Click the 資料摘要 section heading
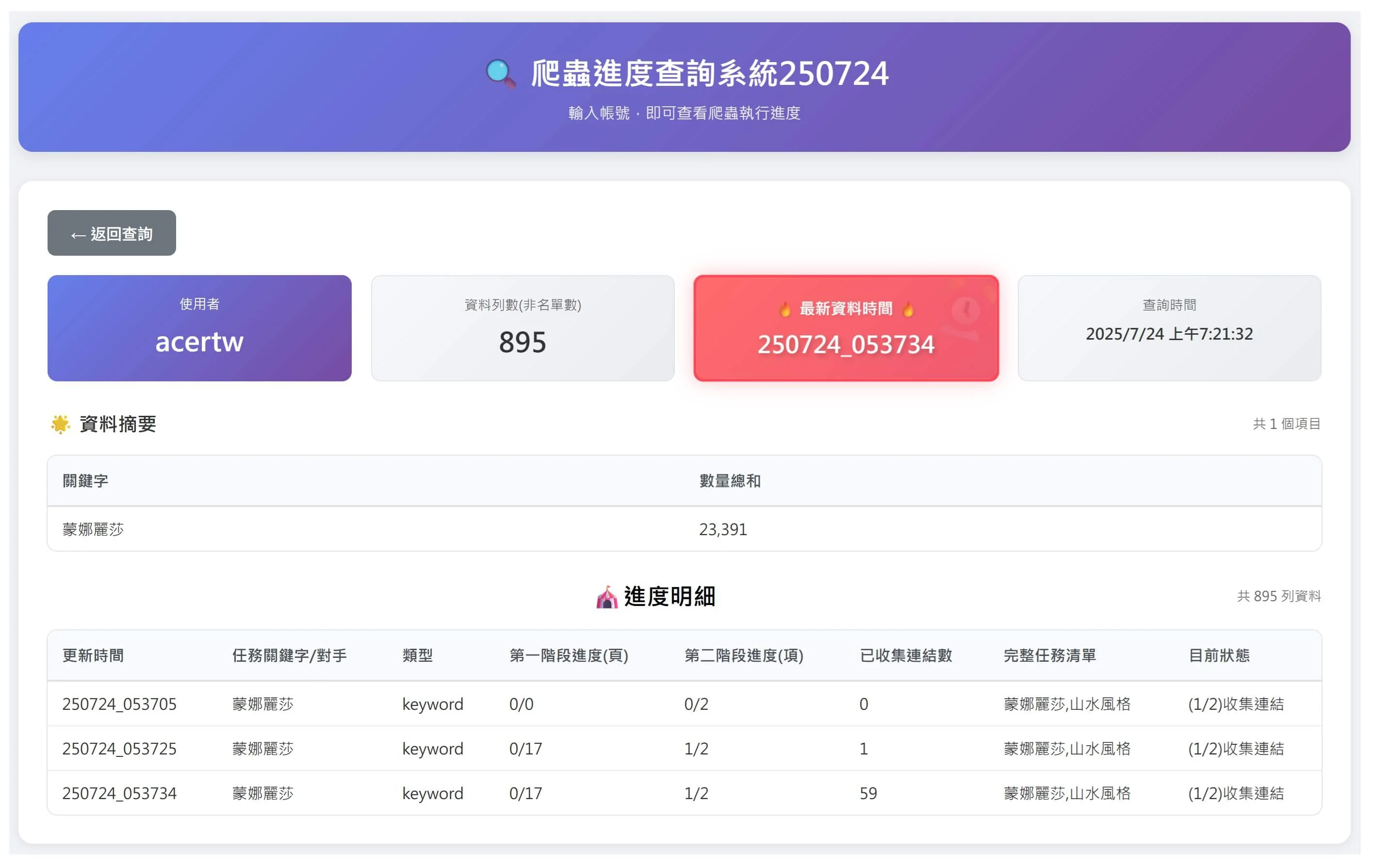The width and height of the screenshot is (1386, 868). coord(118,424)
